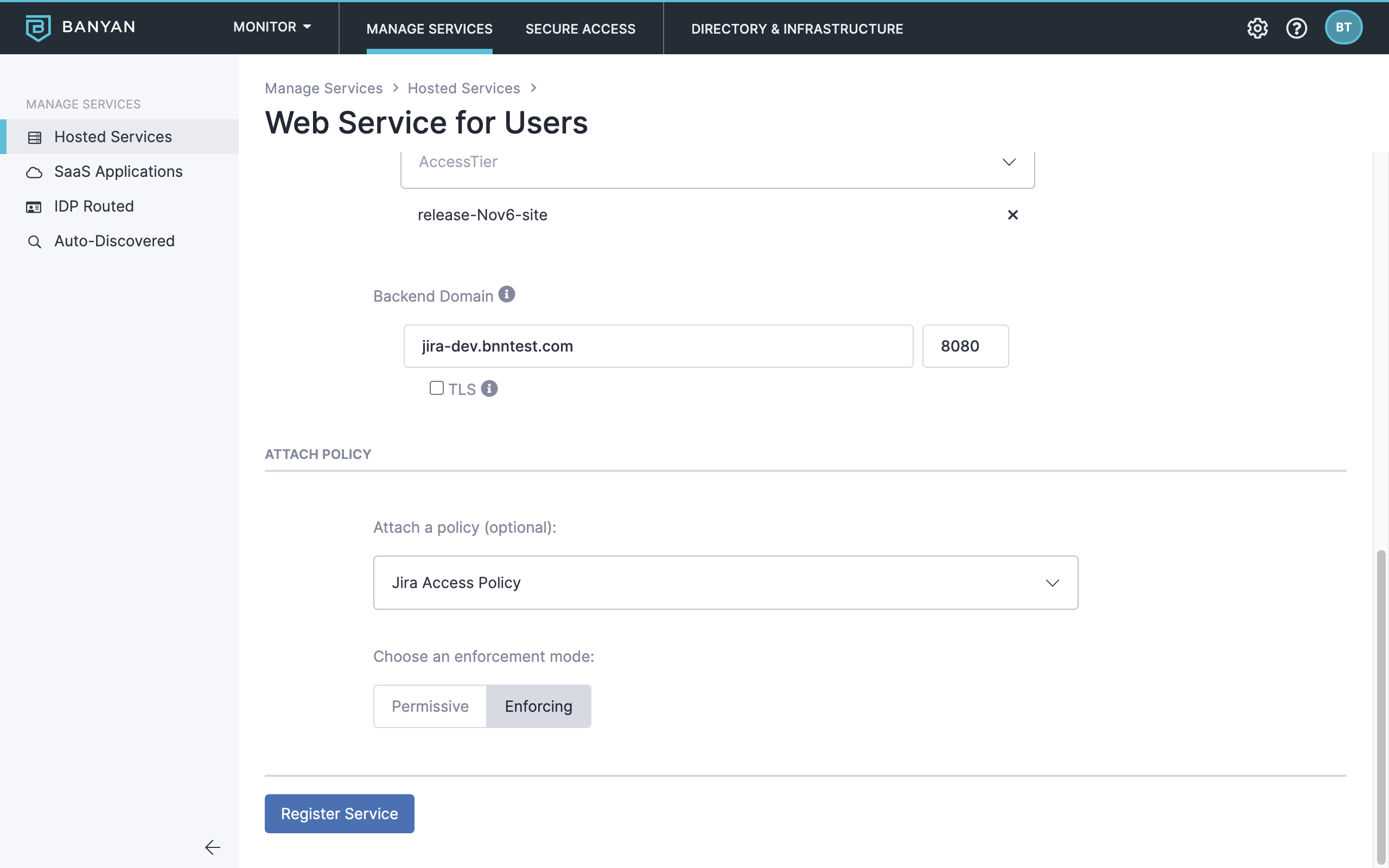The height and width of the screenshot is (868, 1389).
Task: Click Backend Domain info icon
Action: click(x=506, y=295)
